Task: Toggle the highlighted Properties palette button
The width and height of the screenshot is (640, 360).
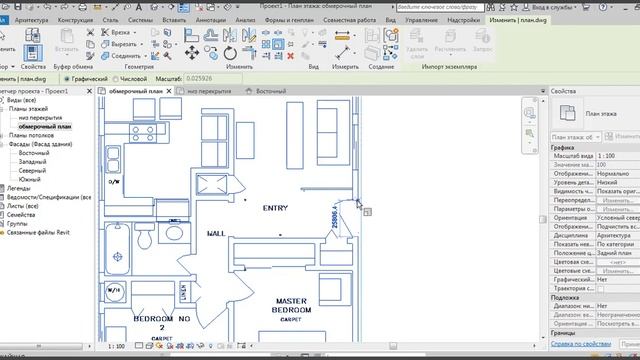Action: pyautogui.click(x=33, y=53)
